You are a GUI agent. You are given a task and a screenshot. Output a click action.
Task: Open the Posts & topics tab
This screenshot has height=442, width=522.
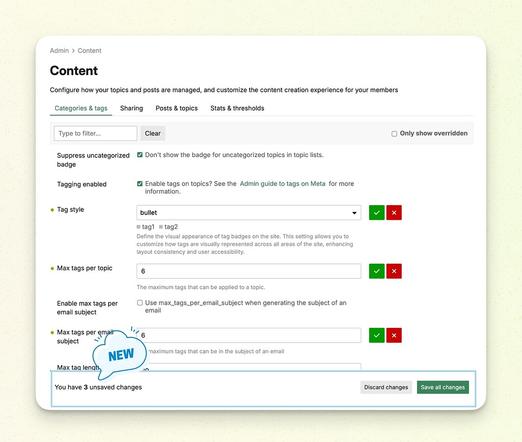pyautogui.click(x=177, y=108)
